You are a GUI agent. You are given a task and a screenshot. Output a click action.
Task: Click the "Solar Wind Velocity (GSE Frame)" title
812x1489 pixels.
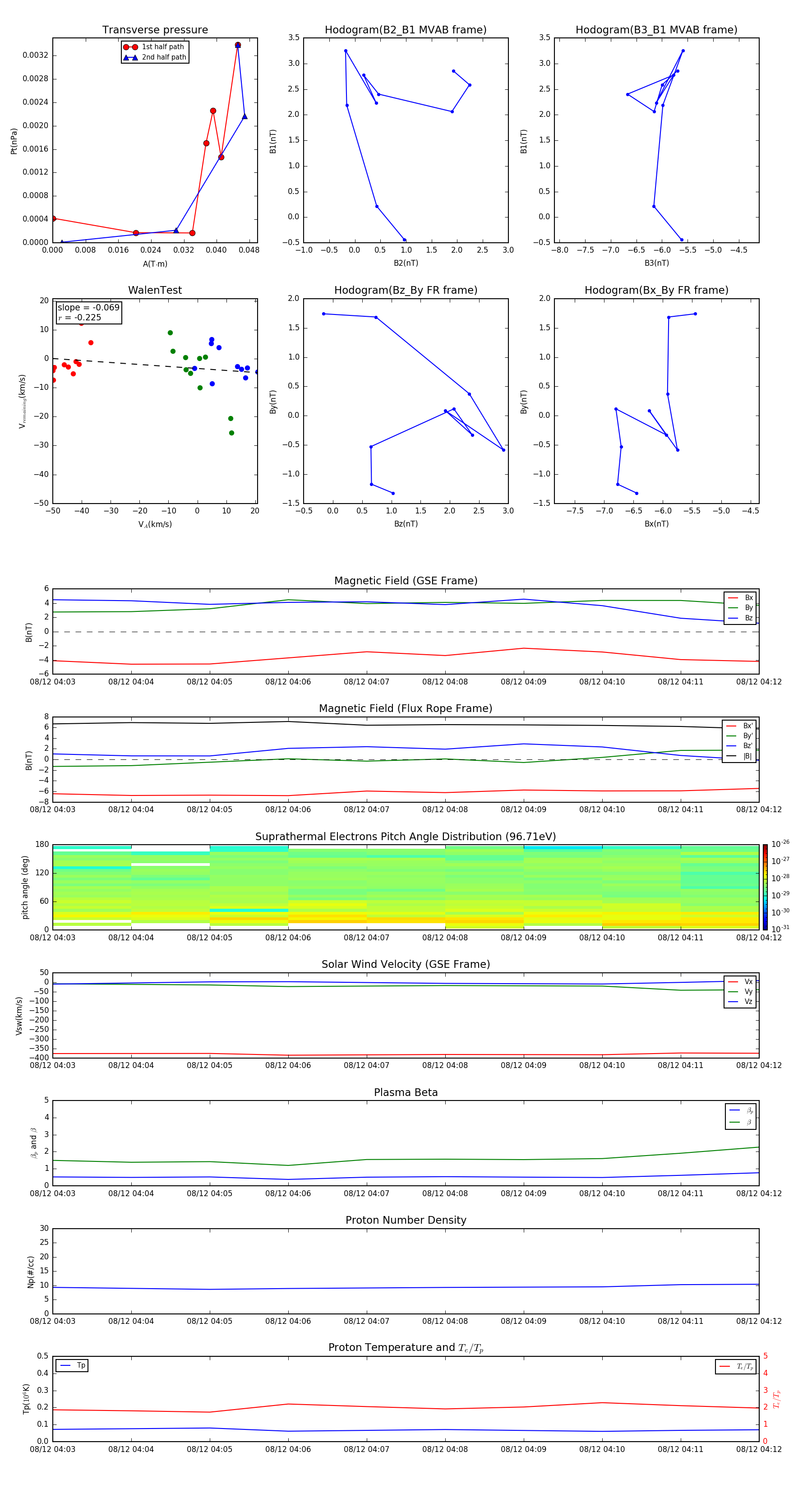406,964
